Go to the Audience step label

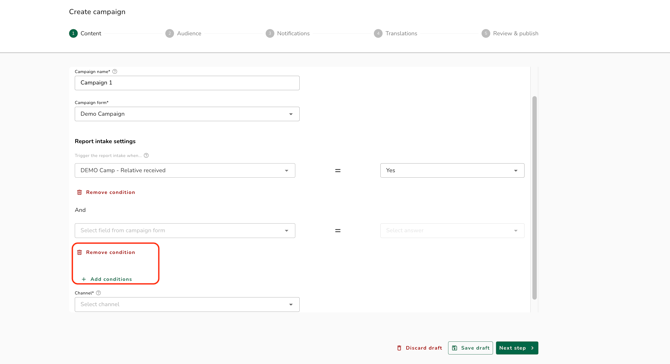(x=189, y=33)
